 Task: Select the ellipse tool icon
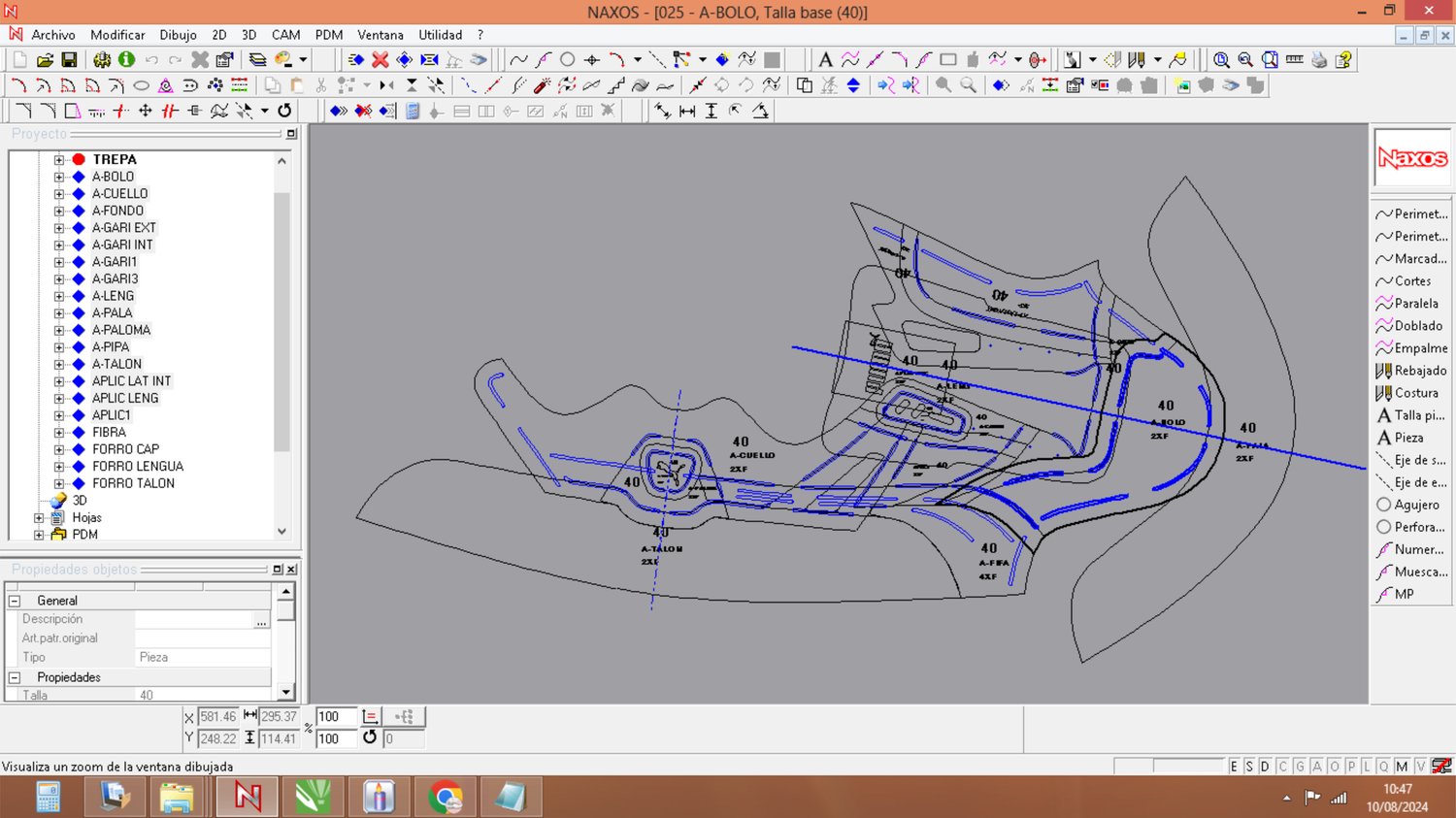pos(141,85)
